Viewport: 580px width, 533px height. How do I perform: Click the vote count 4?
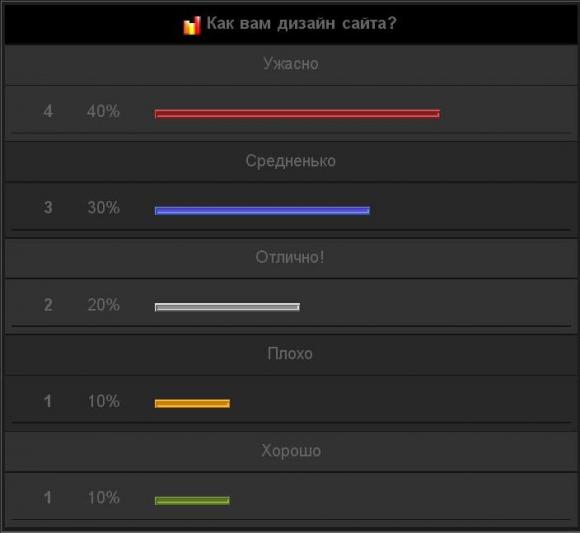[48, 111]
